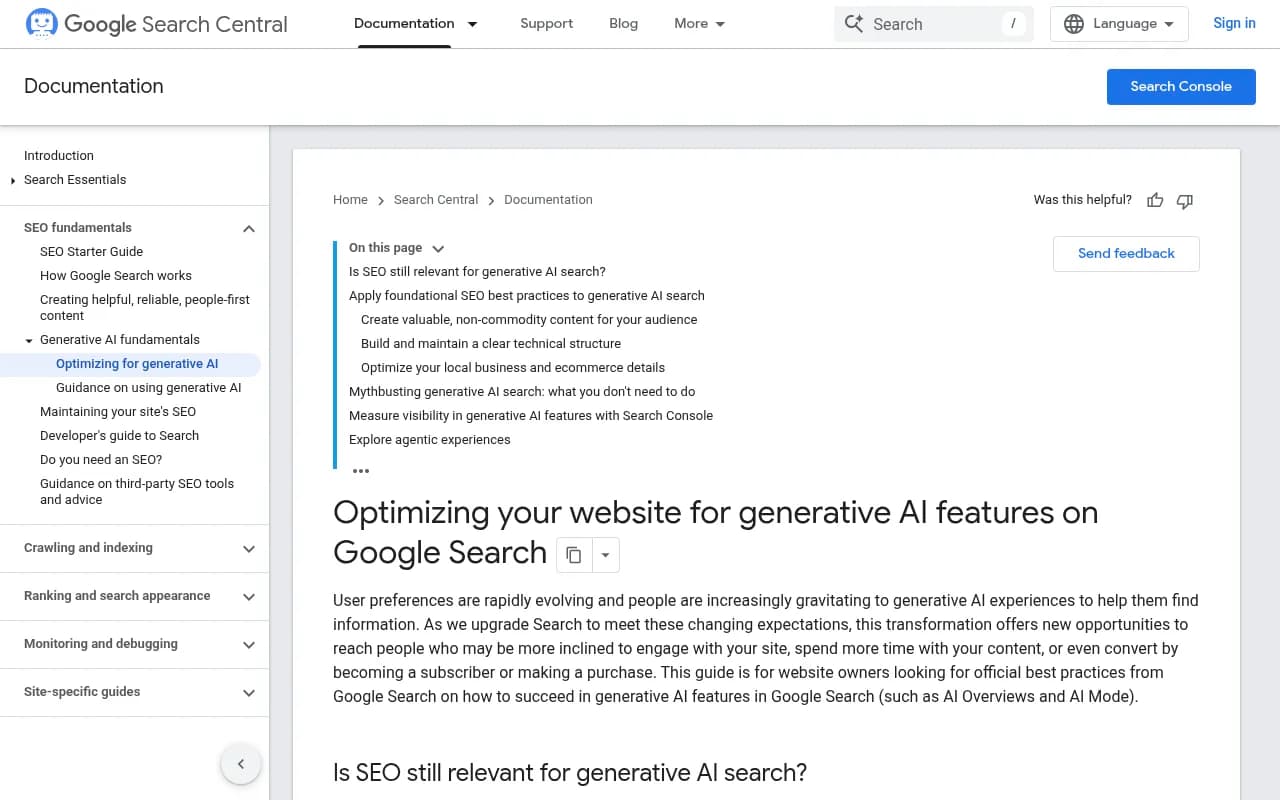Click the Send feedback button
Screen dimensions: 1280x800
(1126, 254)
